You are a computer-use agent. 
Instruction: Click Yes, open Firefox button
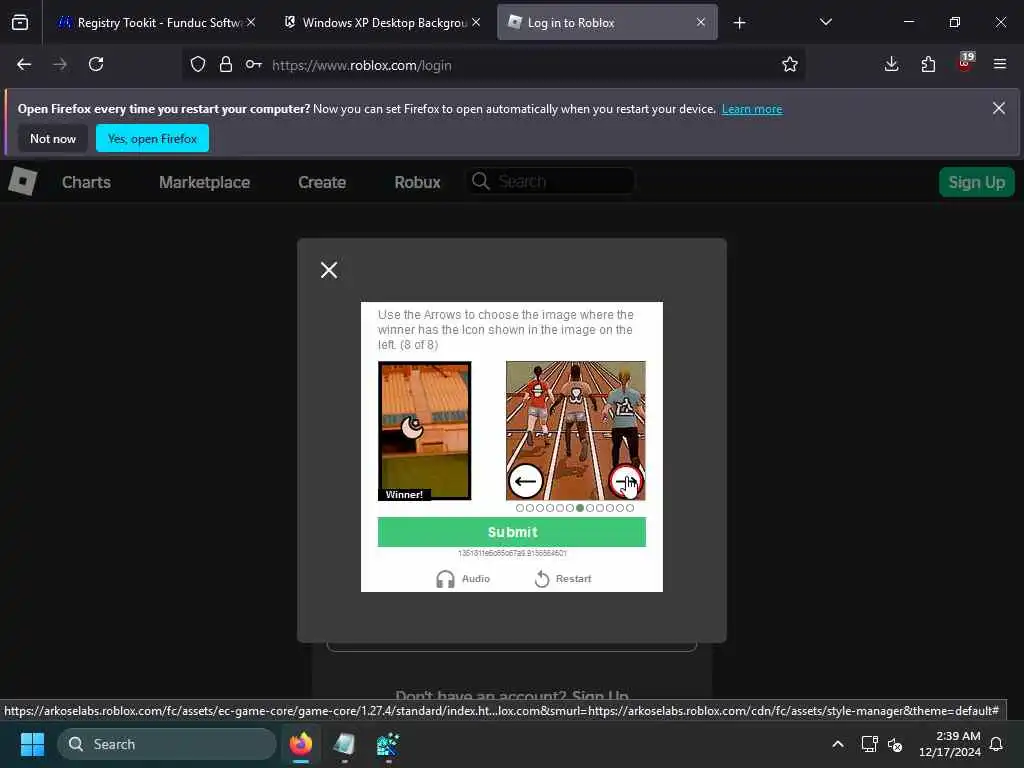(152, 138)
